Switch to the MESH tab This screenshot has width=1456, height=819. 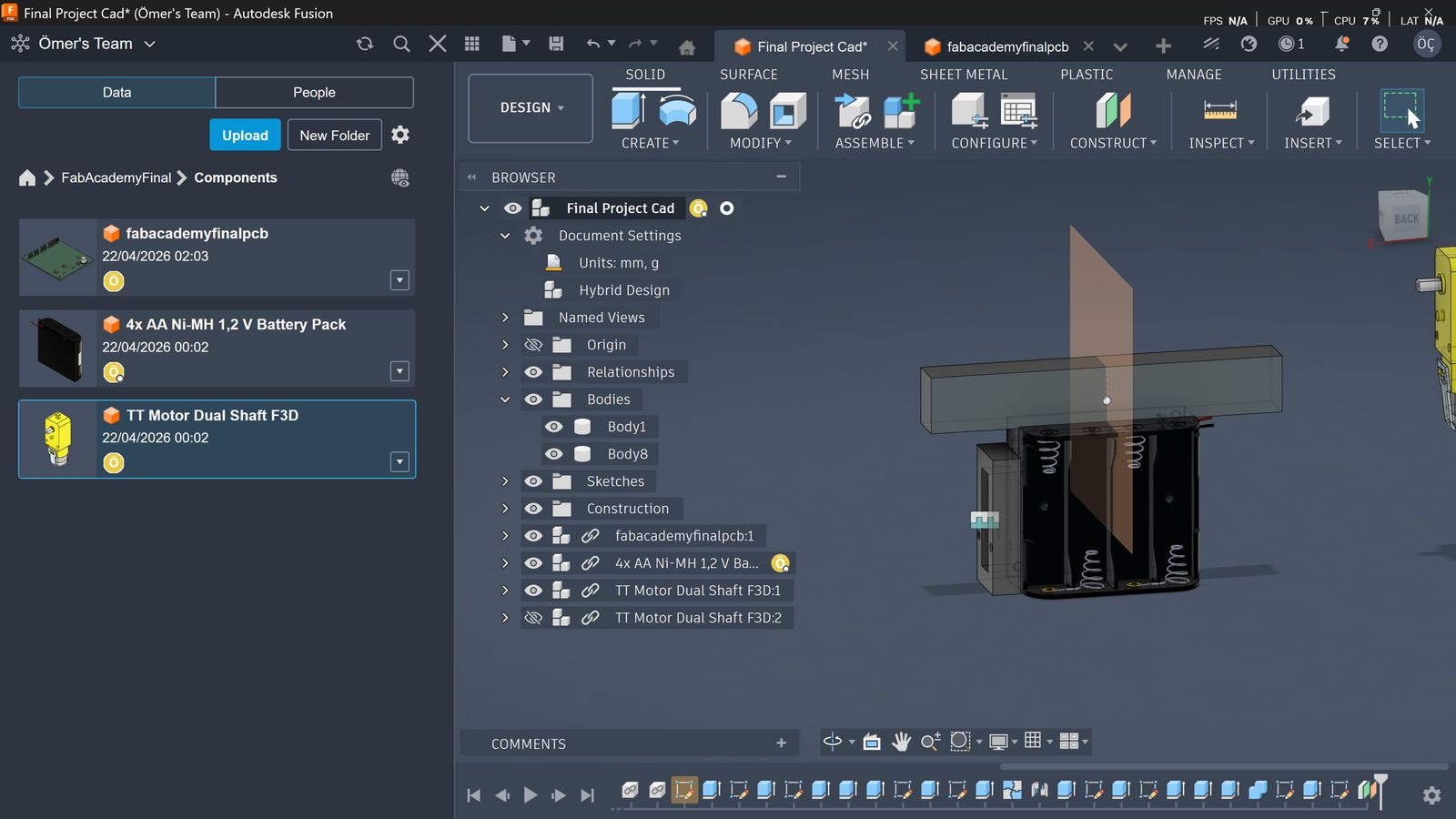point(851,75)
